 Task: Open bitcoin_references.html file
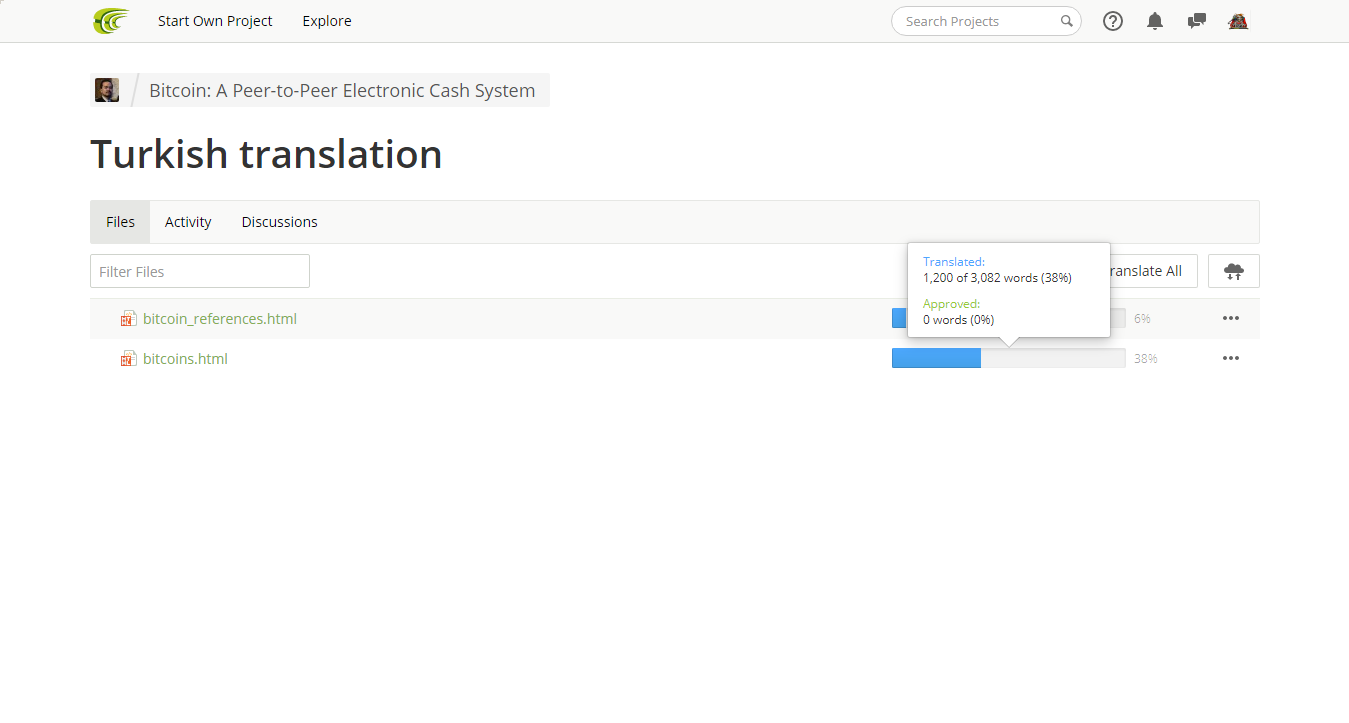pos(220,319)
